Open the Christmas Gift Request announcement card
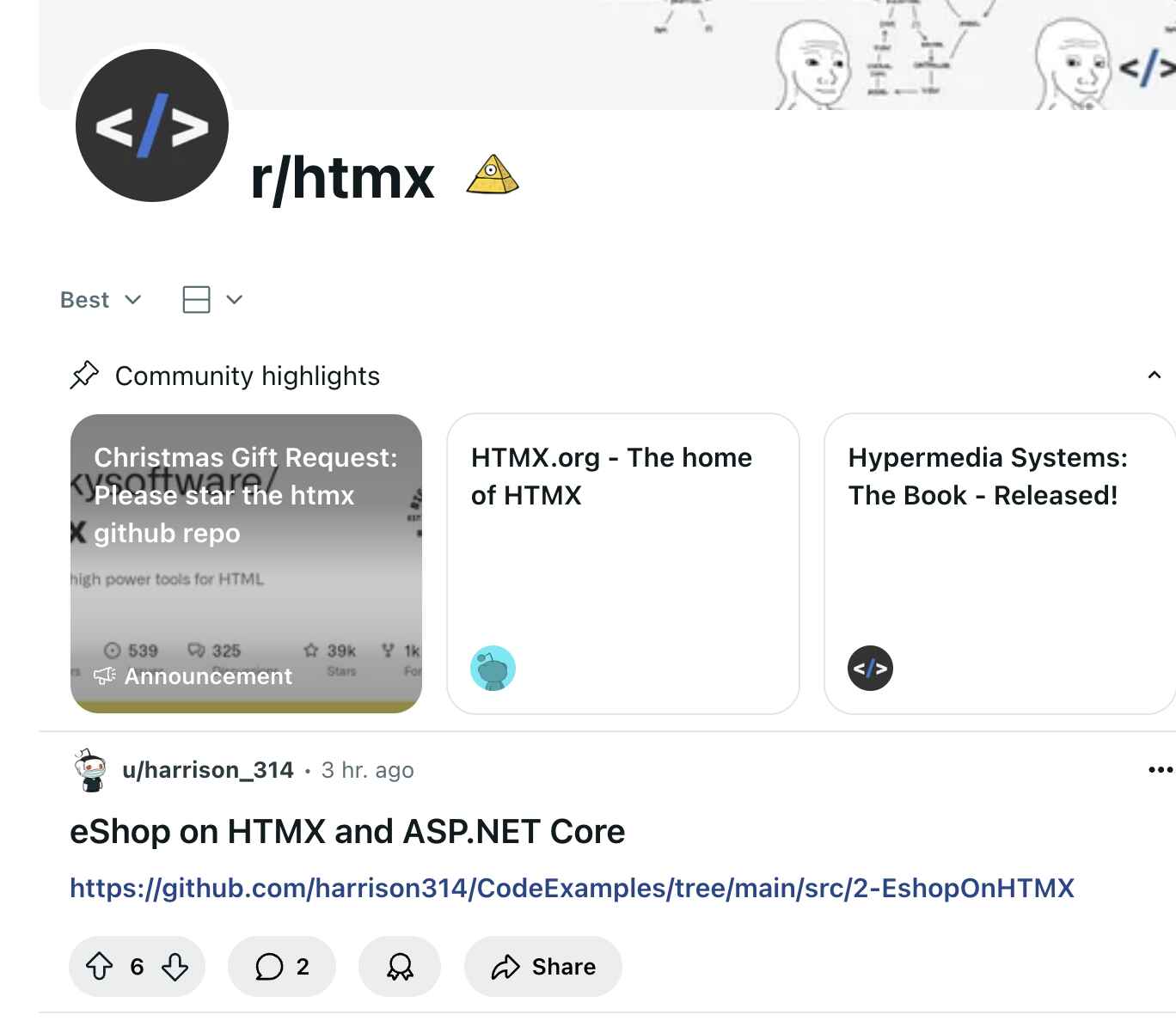Screen dimensions: 1176x1033 tap(246, 564)
